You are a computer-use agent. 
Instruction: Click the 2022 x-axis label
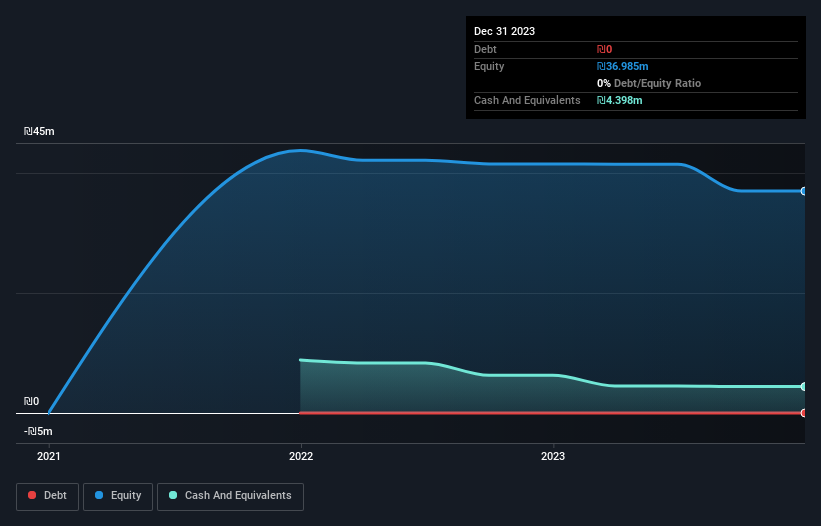click(x=301, y=456)
